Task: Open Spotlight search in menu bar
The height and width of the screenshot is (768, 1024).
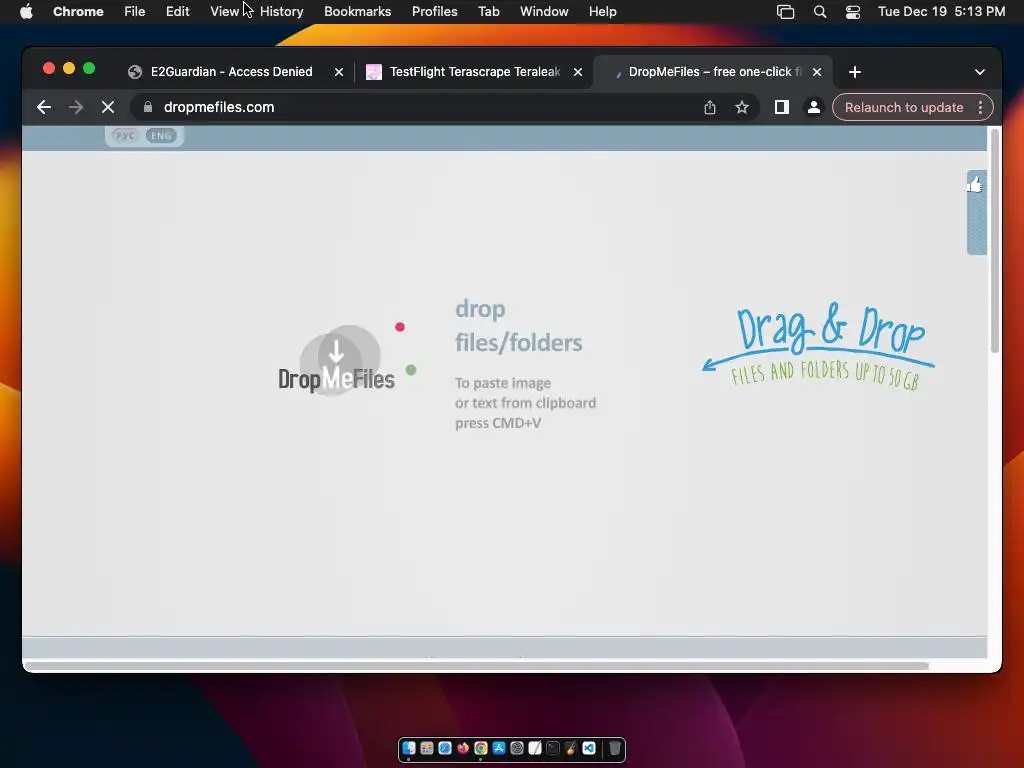Action: pyautogui.click(x=820, y=11)
